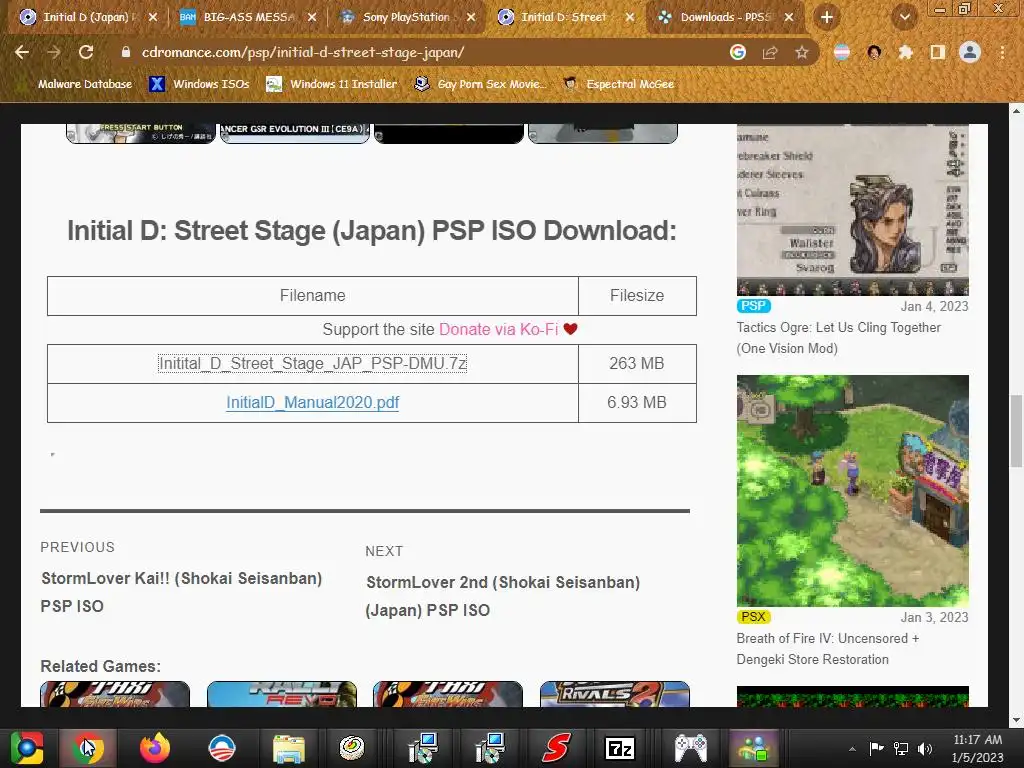Switch to Downloads - PPSSPP tab
1024x768 pixels.
724,17
